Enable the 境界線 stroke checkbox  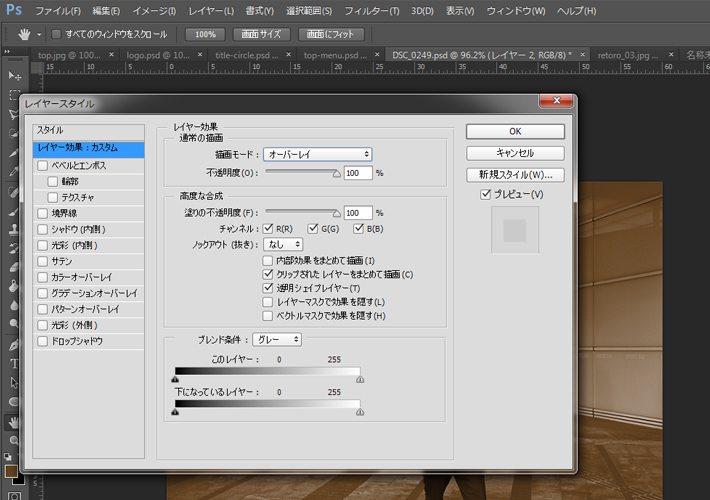(x=43, y=213)
